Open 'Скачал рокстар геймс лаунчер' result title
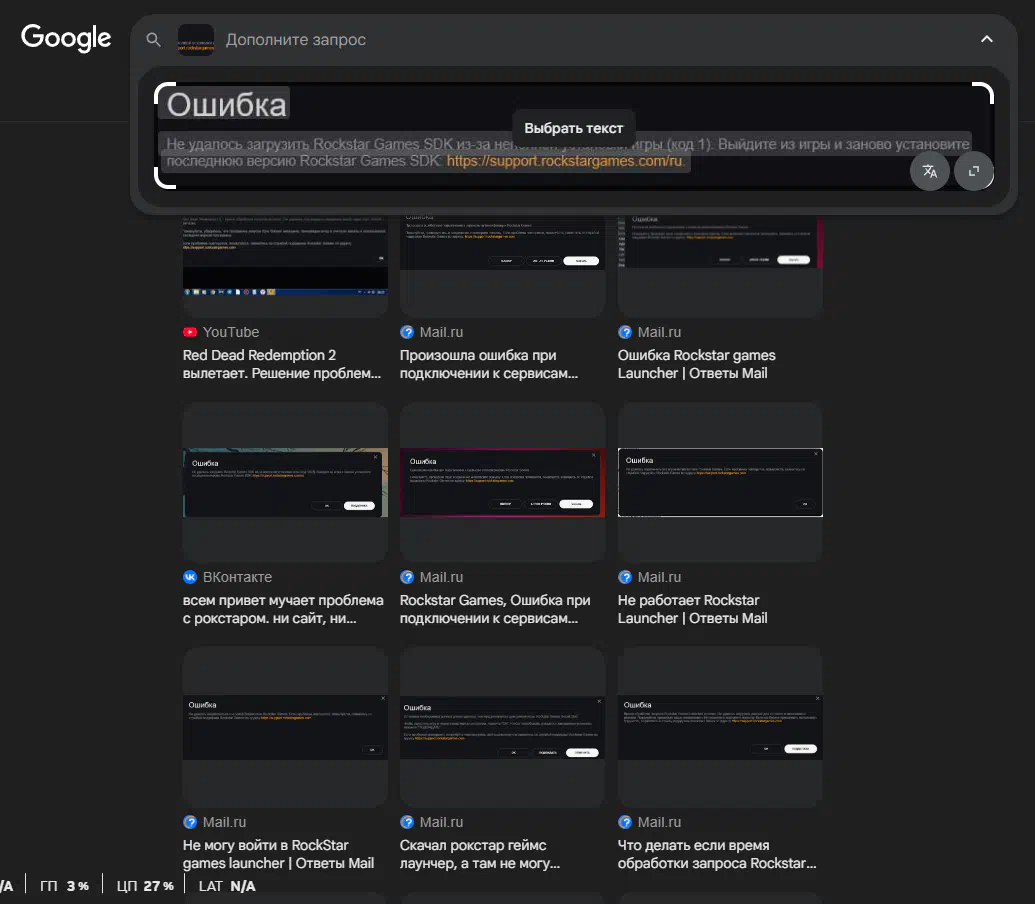 [480, 855]
